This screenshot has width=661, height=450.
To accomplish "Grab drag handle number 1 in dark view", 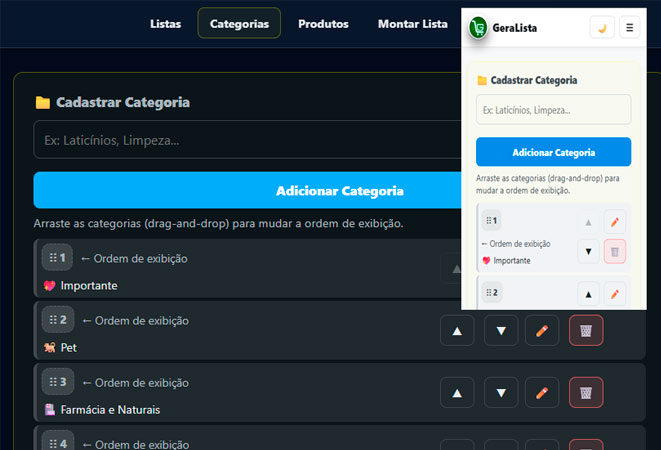I will (x=57, y=257).
